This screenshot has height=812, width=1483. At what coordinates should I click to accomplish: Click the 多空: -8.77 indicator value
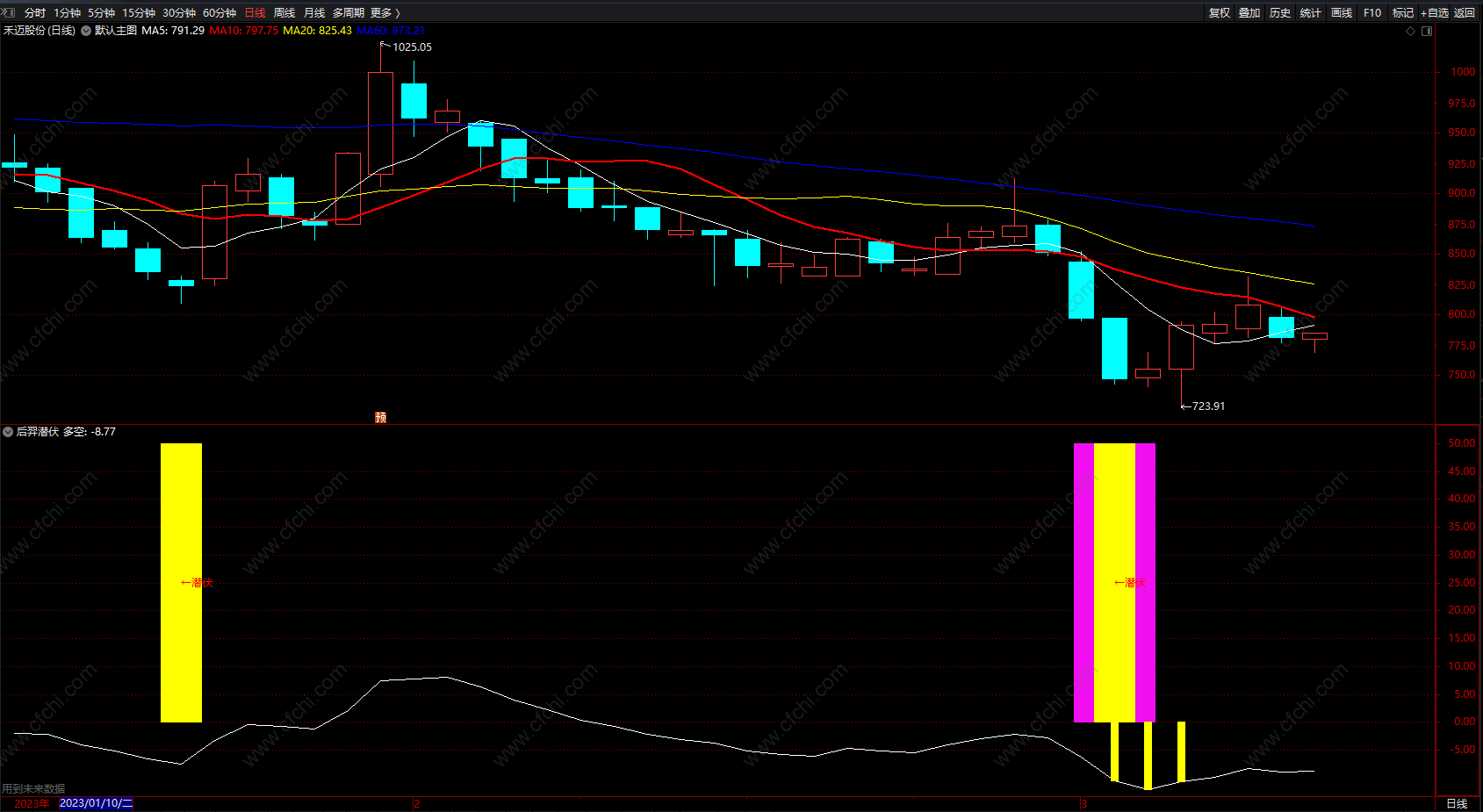point(90,432)
